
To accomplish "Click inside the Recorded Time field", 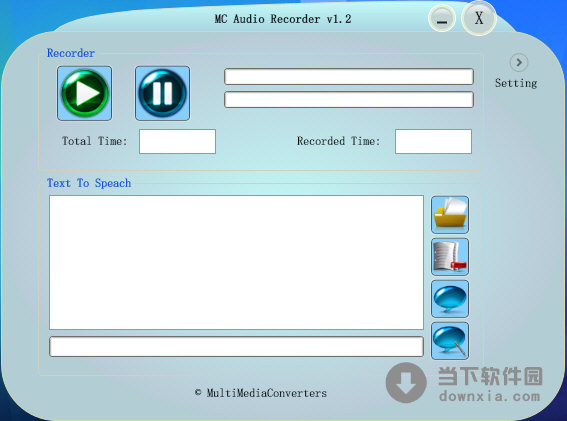I will tap(433, 141).
